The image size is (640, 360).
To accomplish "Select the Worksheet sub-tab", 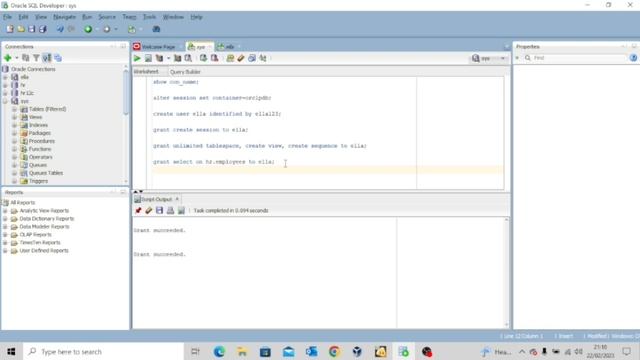I will point(146,72).
